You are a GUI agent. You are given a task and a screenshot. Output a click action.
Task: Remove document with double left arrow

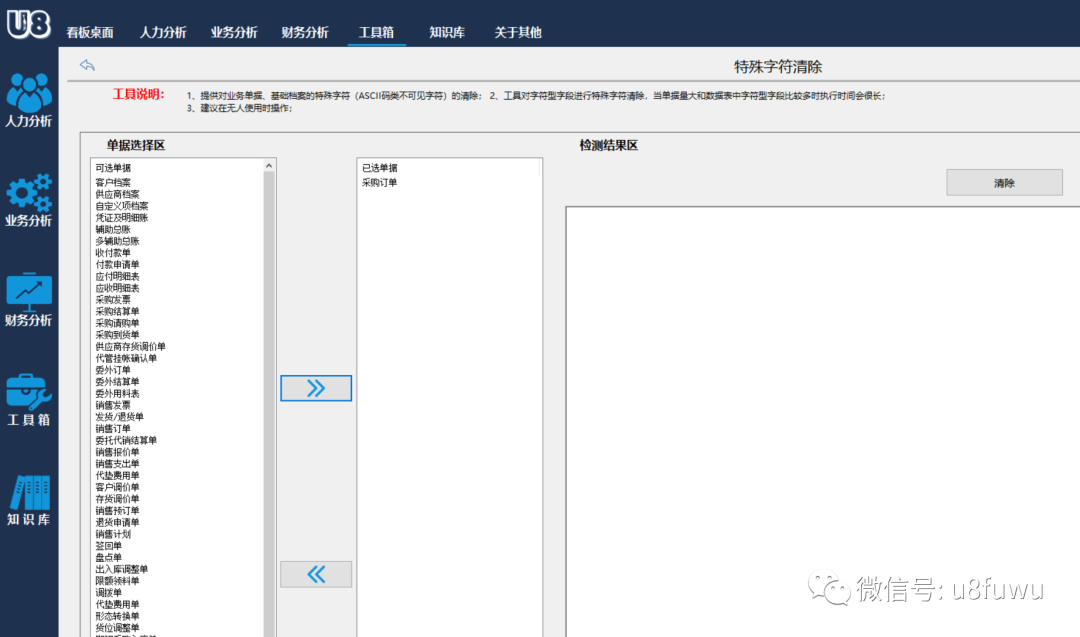[x=316, y=574]
